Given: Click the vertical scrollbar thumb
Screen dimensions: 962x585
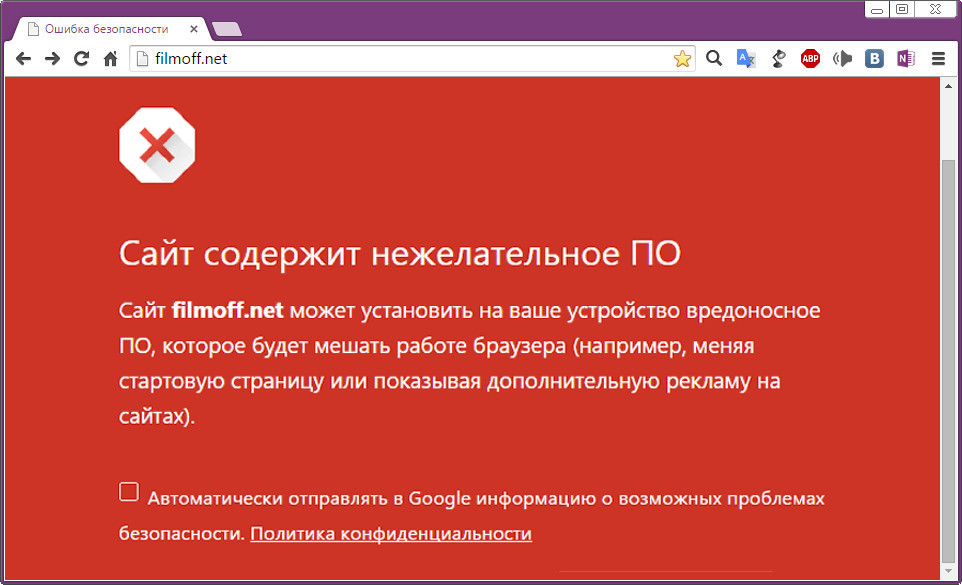Looking at the screenshot, I should pos(949,361).
